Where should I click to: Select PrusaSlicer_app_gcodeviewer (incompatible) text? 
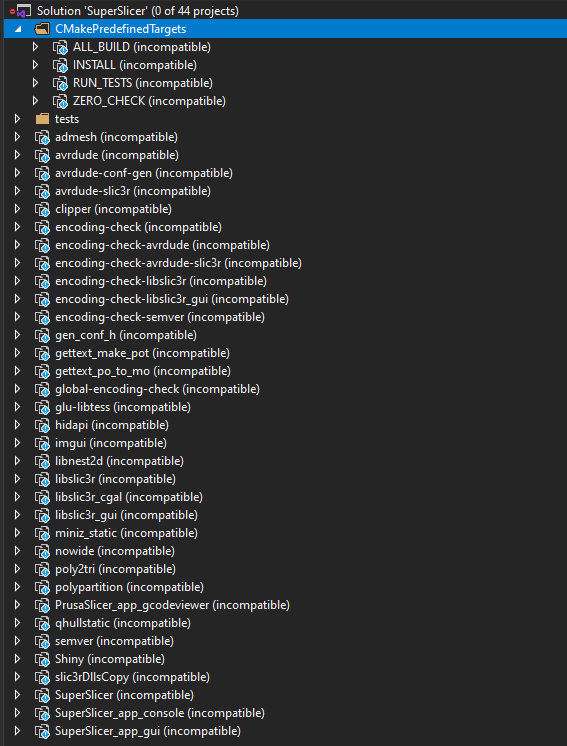(172, 605)
